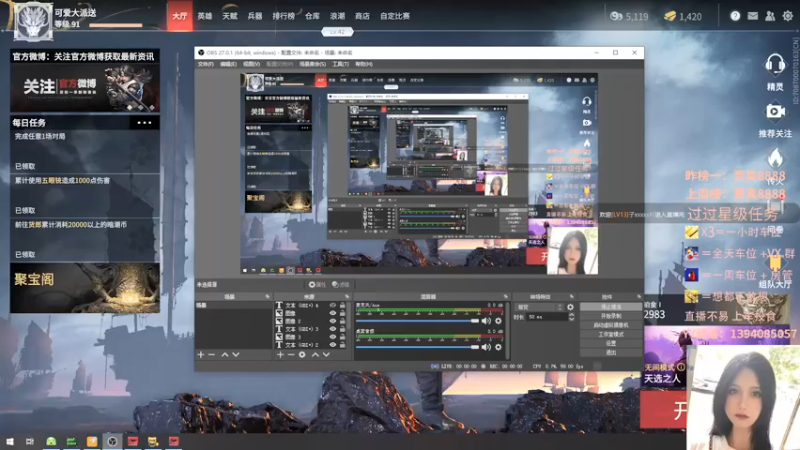This screenshot has height=450, width=800.
Task: Pop out the 混音器 dock with its float icon
Action: point(506,296)
